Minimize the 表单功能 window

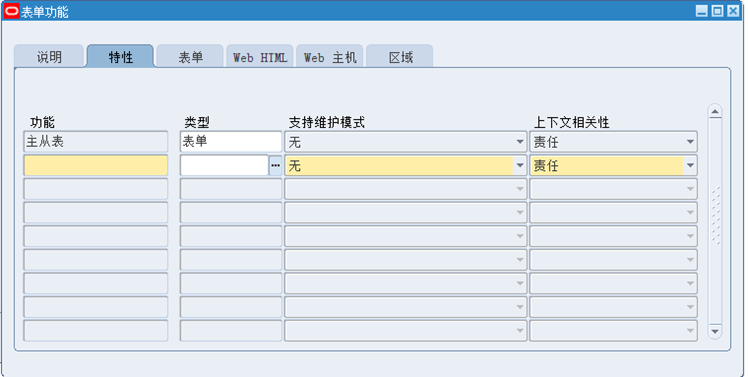[x=701, y=11]
